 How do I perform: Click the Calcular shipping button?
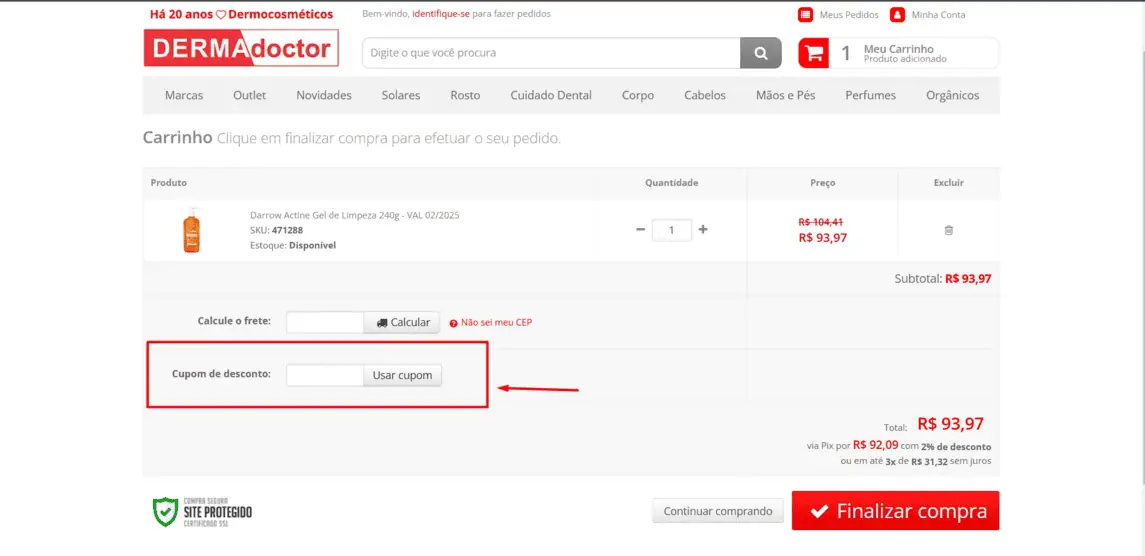(402, 322)
